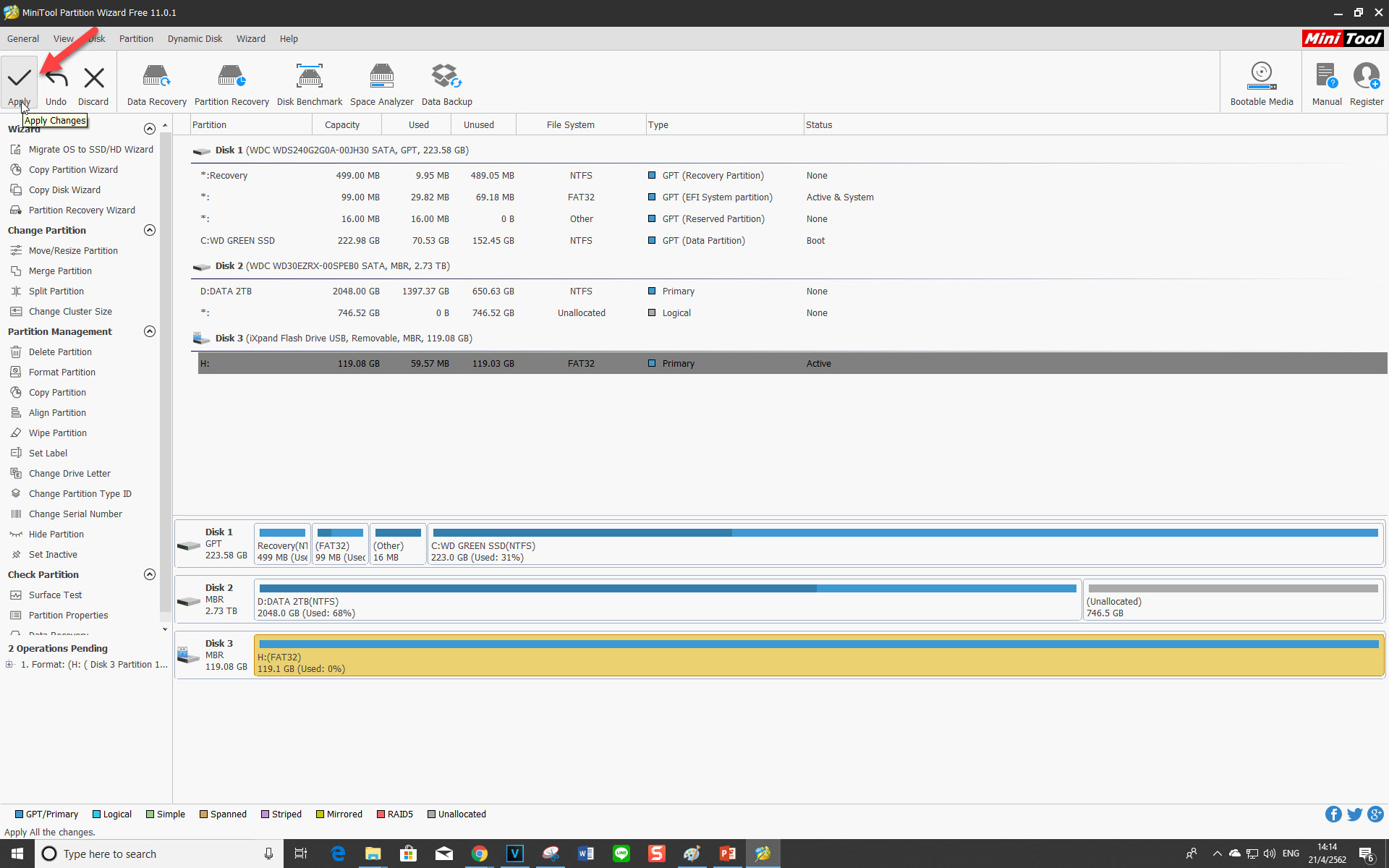
Task: Select Copy Partition in Partition Management
Action: pos(57,392)
